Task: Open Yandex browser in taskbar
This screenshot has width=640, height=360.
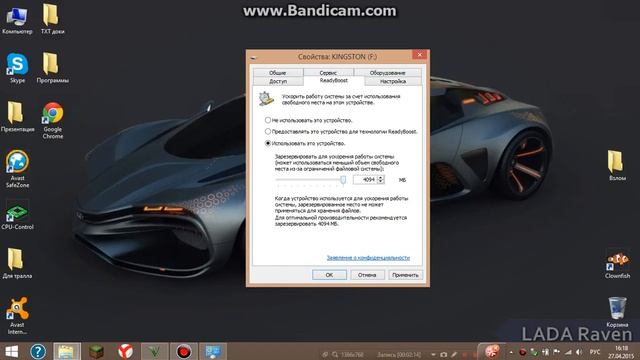Action: point(126,351)
